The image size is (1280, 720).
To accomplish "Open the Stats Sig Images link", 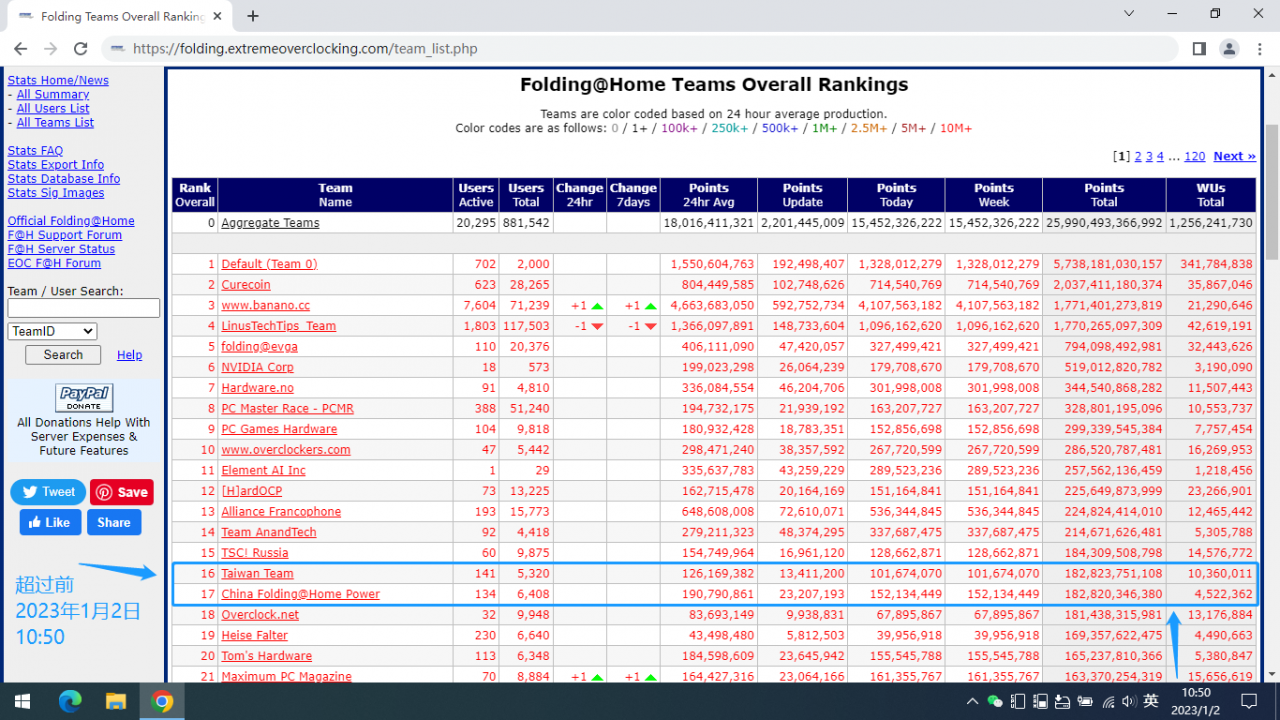I will tap(56, 193).
